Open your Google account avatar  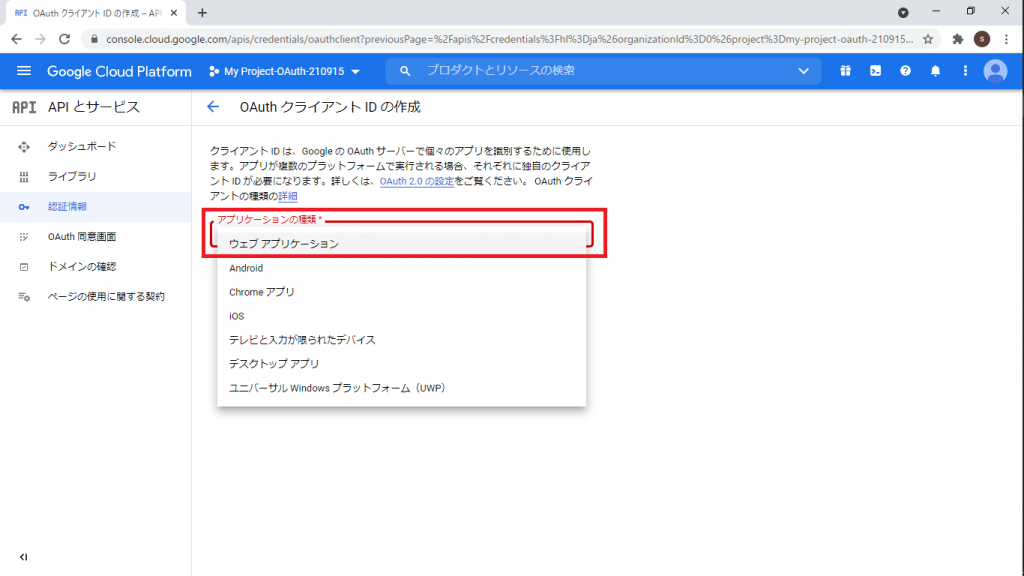[x=995, y=71]
